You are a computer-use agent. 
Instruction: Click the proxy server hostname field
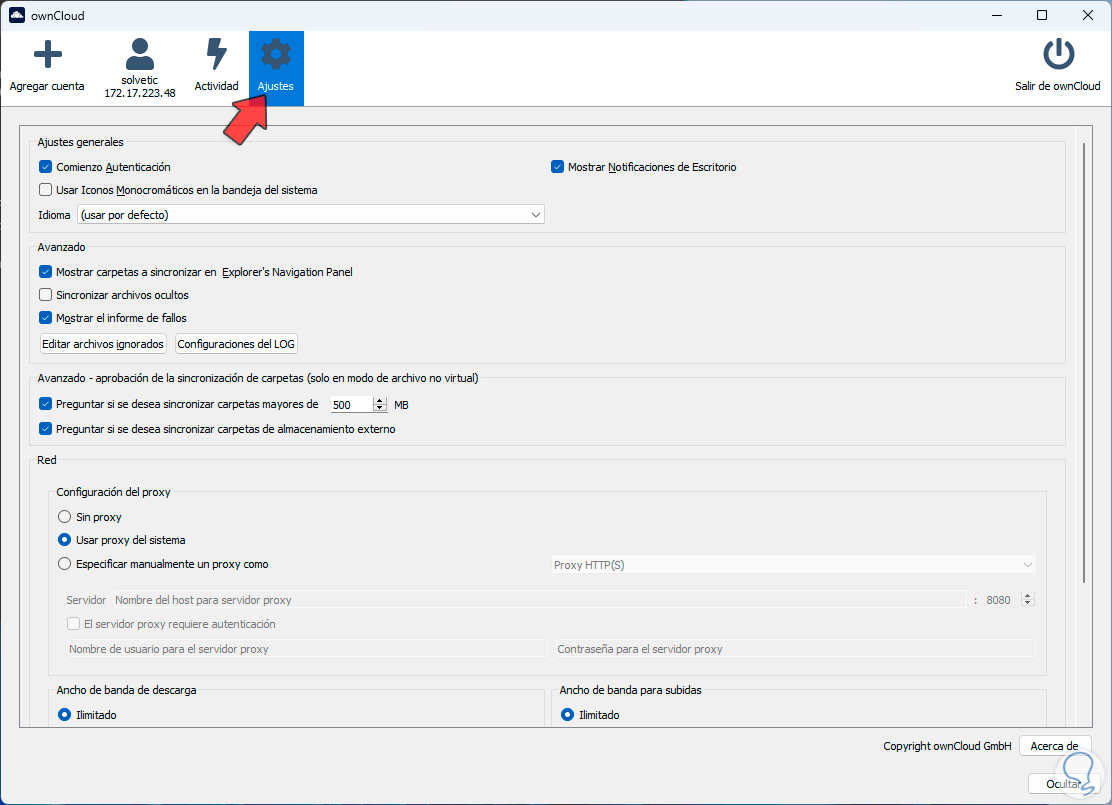click(540, 600)
